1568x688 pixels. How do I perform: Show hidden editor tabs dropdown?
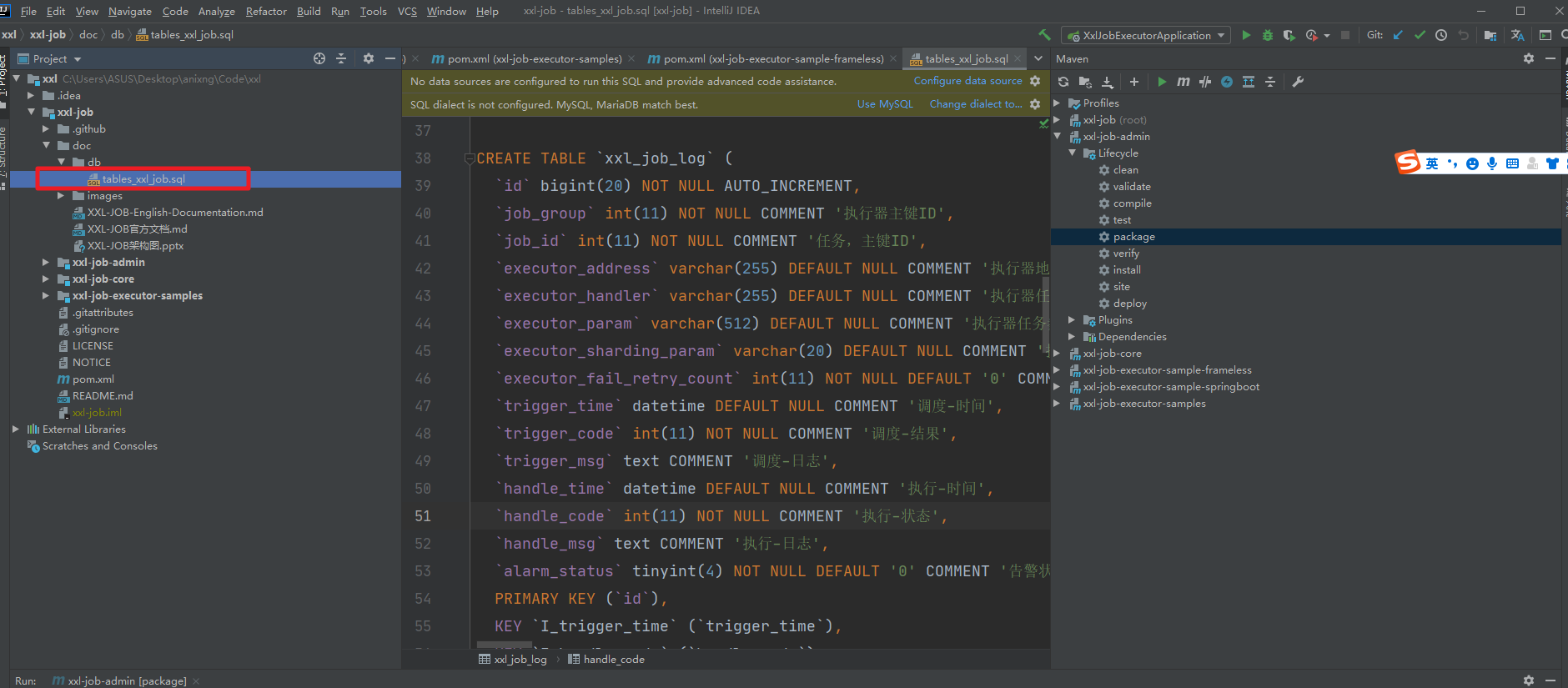pos(1038,58)
